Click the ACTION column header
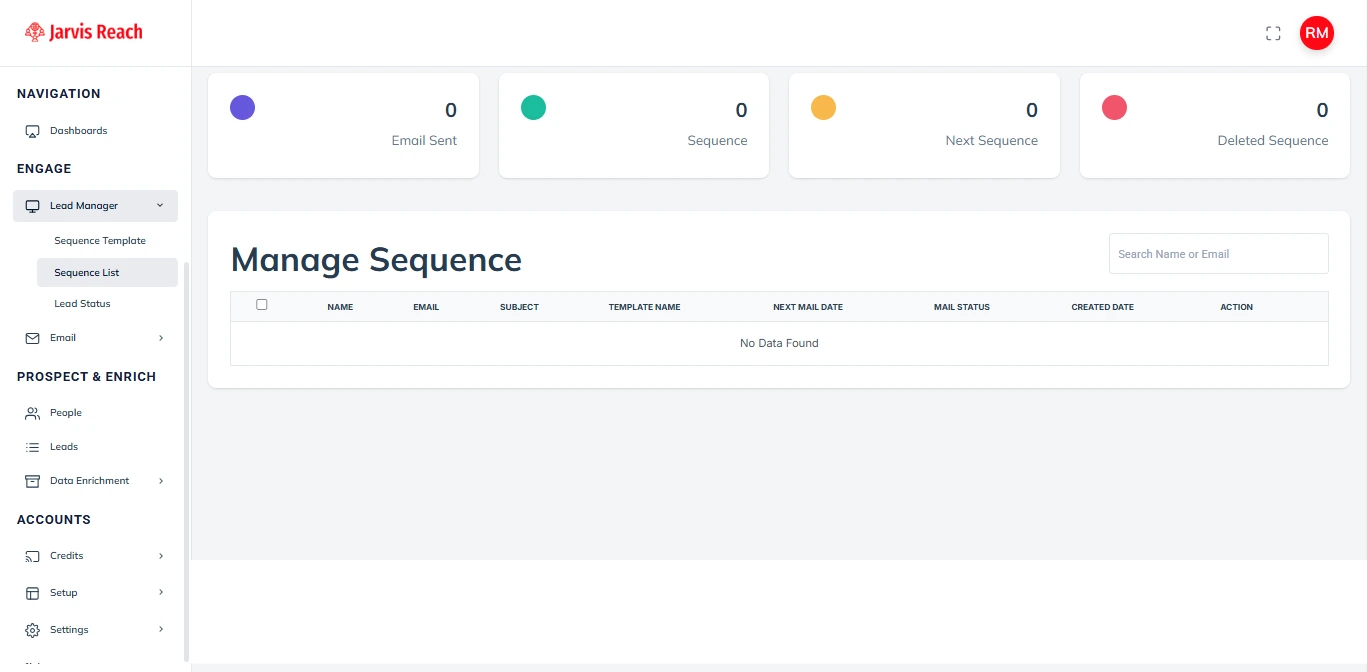This screenshot has width=1367, height=672. pos(1236,307)
